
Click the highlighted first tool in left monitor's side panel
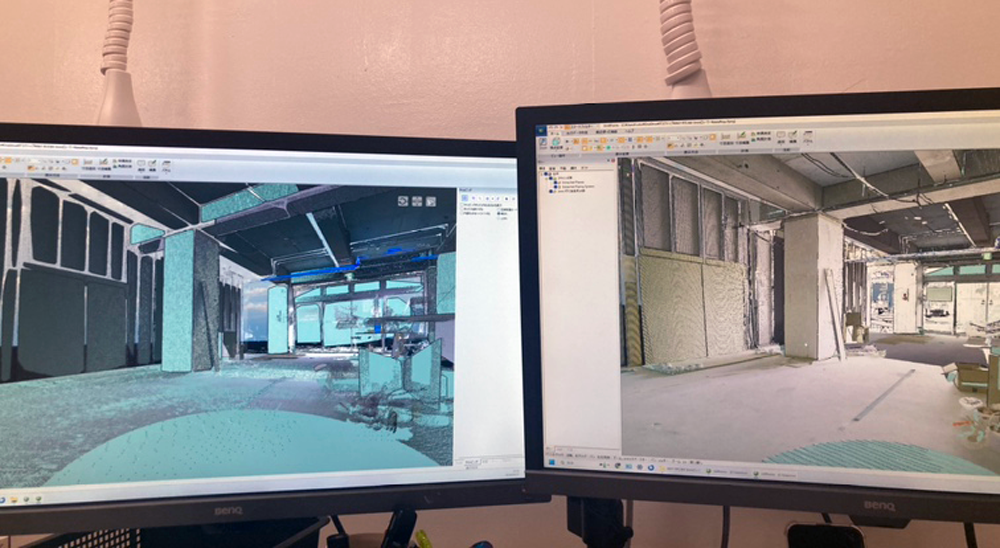[465, 198]
